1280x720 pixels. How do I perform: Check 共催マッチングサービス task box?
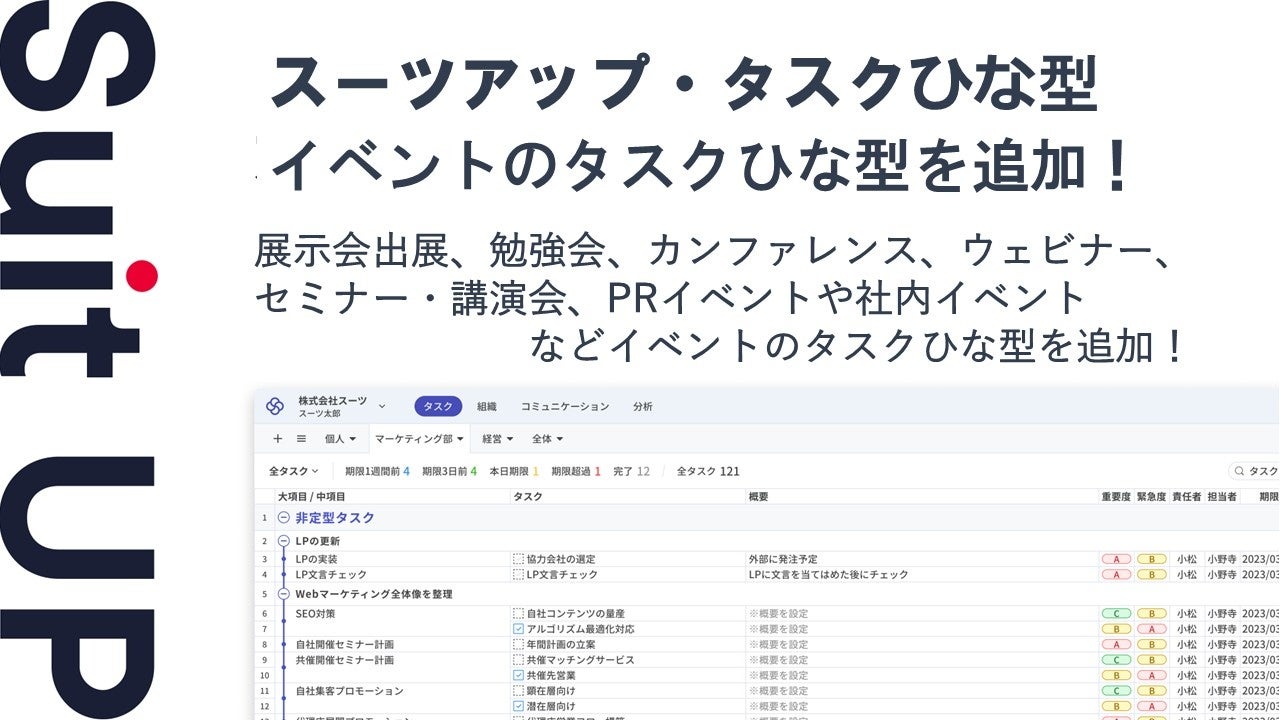pos(518,660)
